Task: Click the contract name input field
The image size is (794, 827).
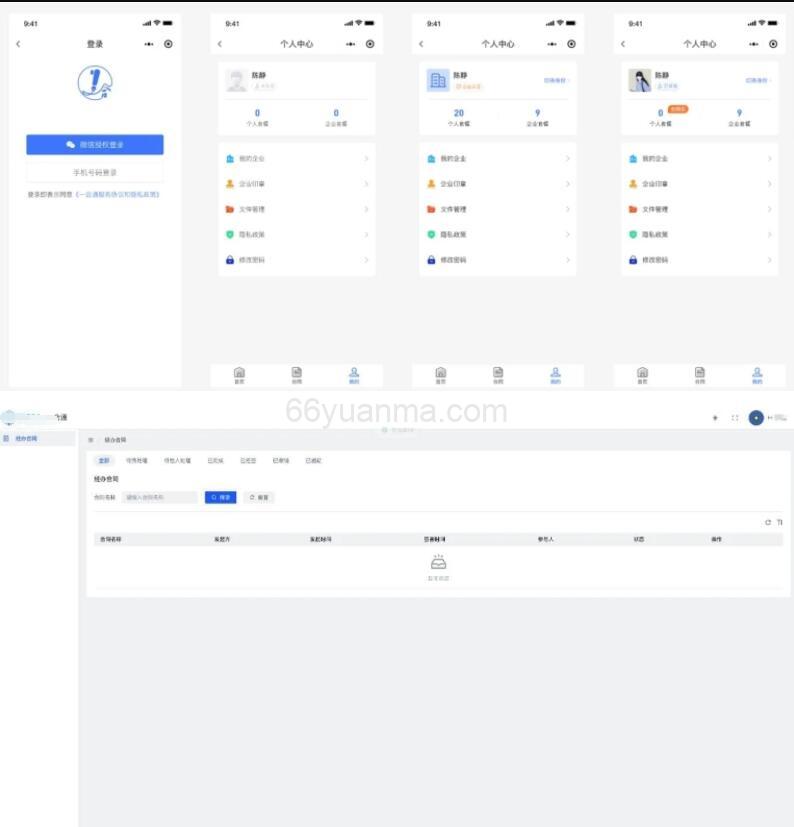Action: [160, 497]
